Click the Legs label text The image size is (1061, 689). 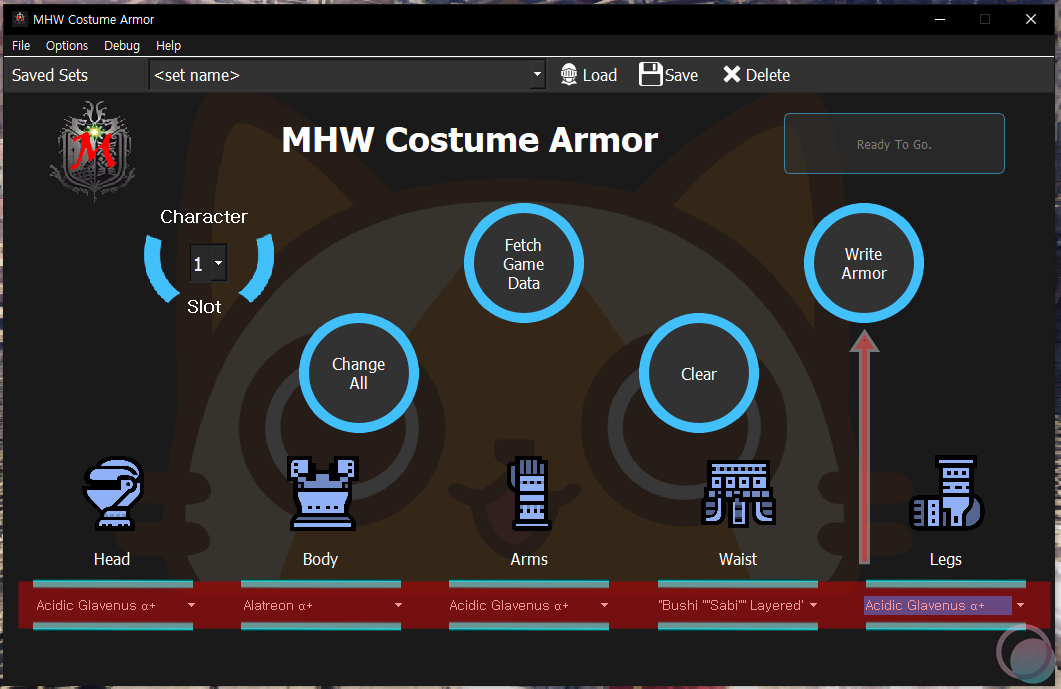pos(946,560)
